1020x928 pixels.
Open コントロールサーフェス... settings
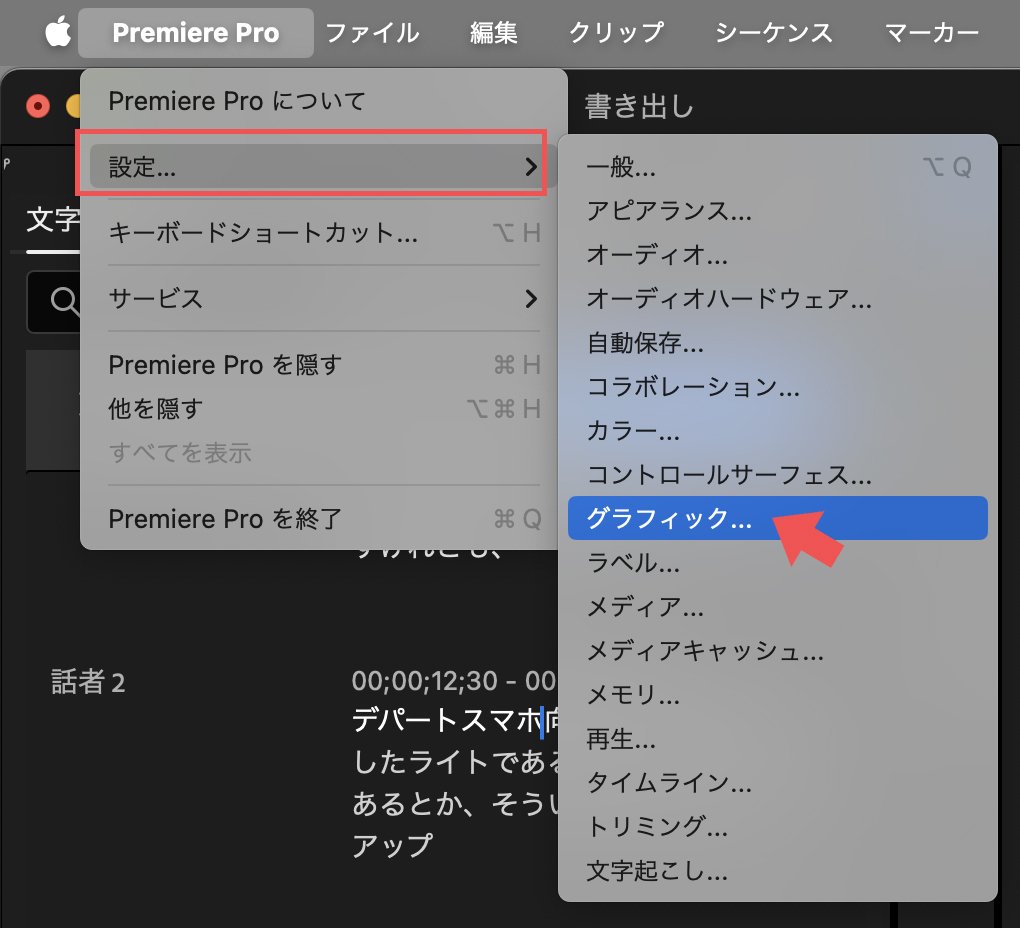tap(777, 474)
